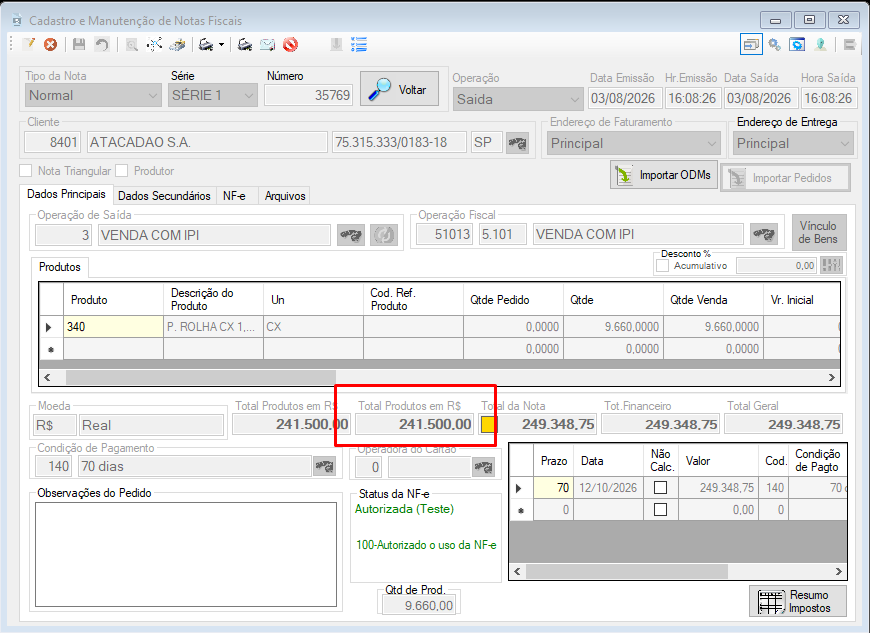The height and width of the screenshot is (633, 870).
Task: Click products grid horizontal scrollbar left arrow
Action: tap(47, 377)
